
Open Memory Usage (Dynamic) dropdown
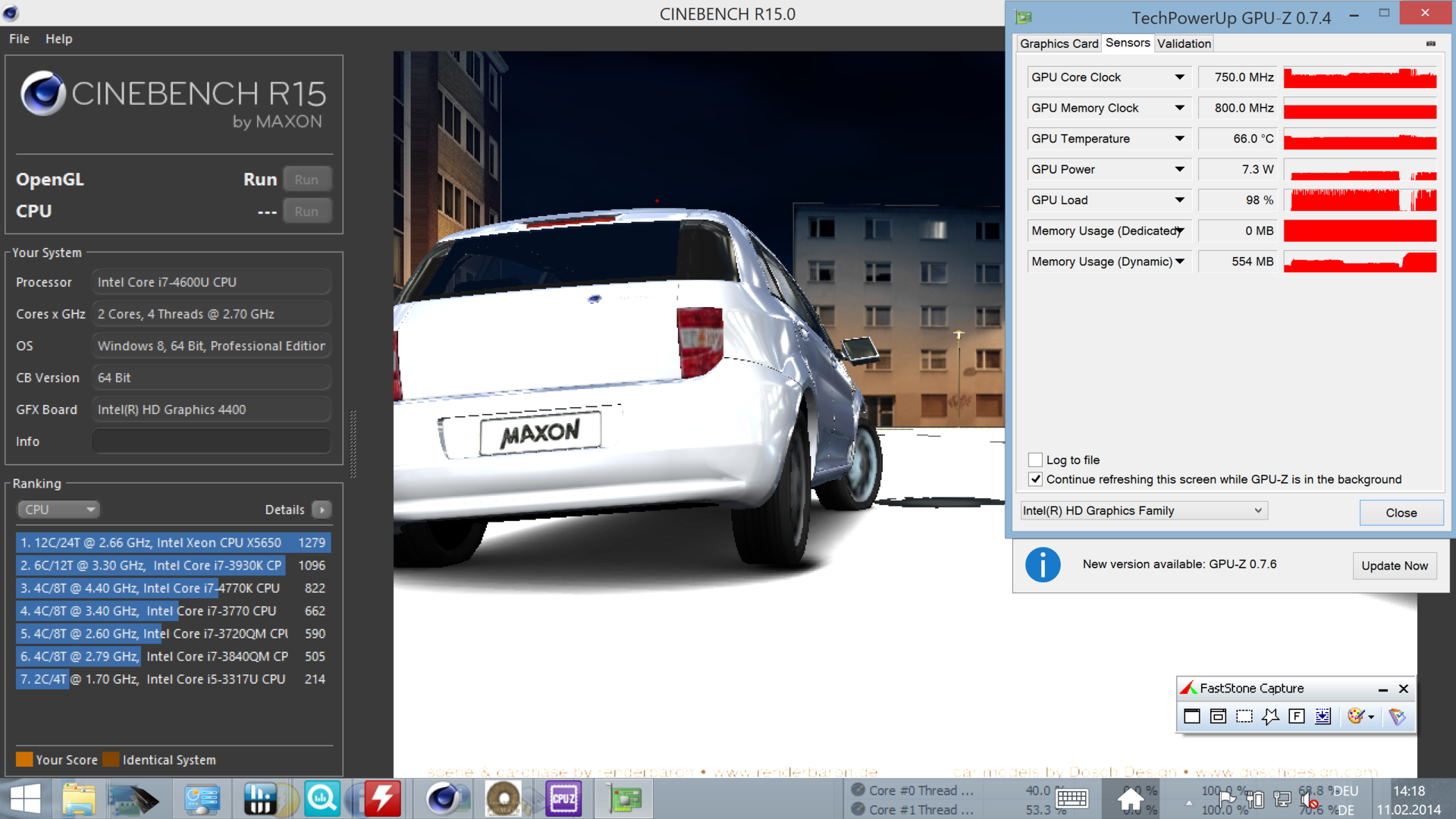(1180, 262)
